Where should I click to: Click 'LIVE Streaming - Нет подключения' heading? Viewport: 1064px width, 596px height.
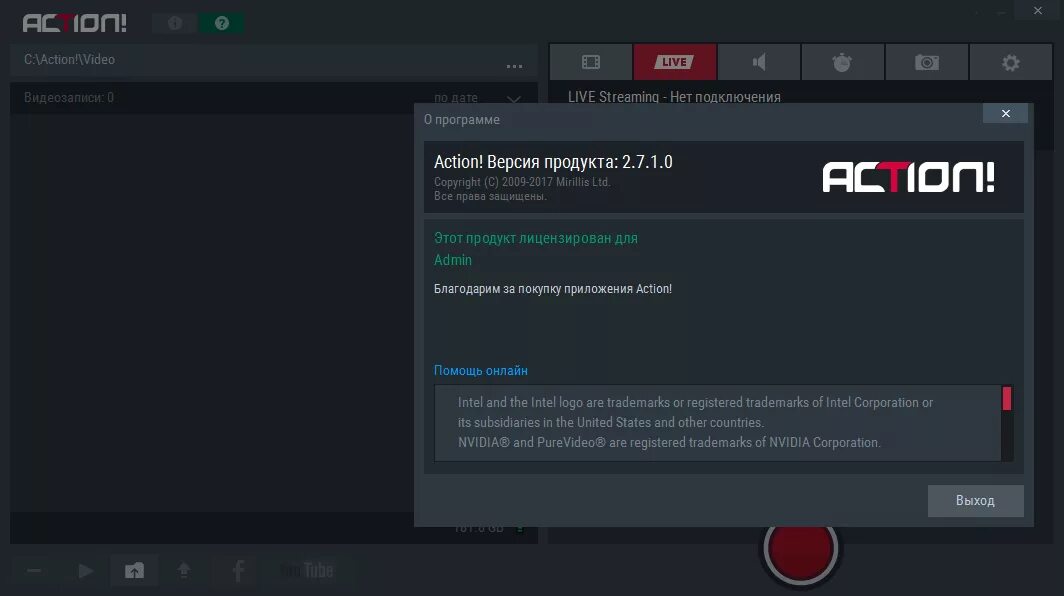(674, 97)
